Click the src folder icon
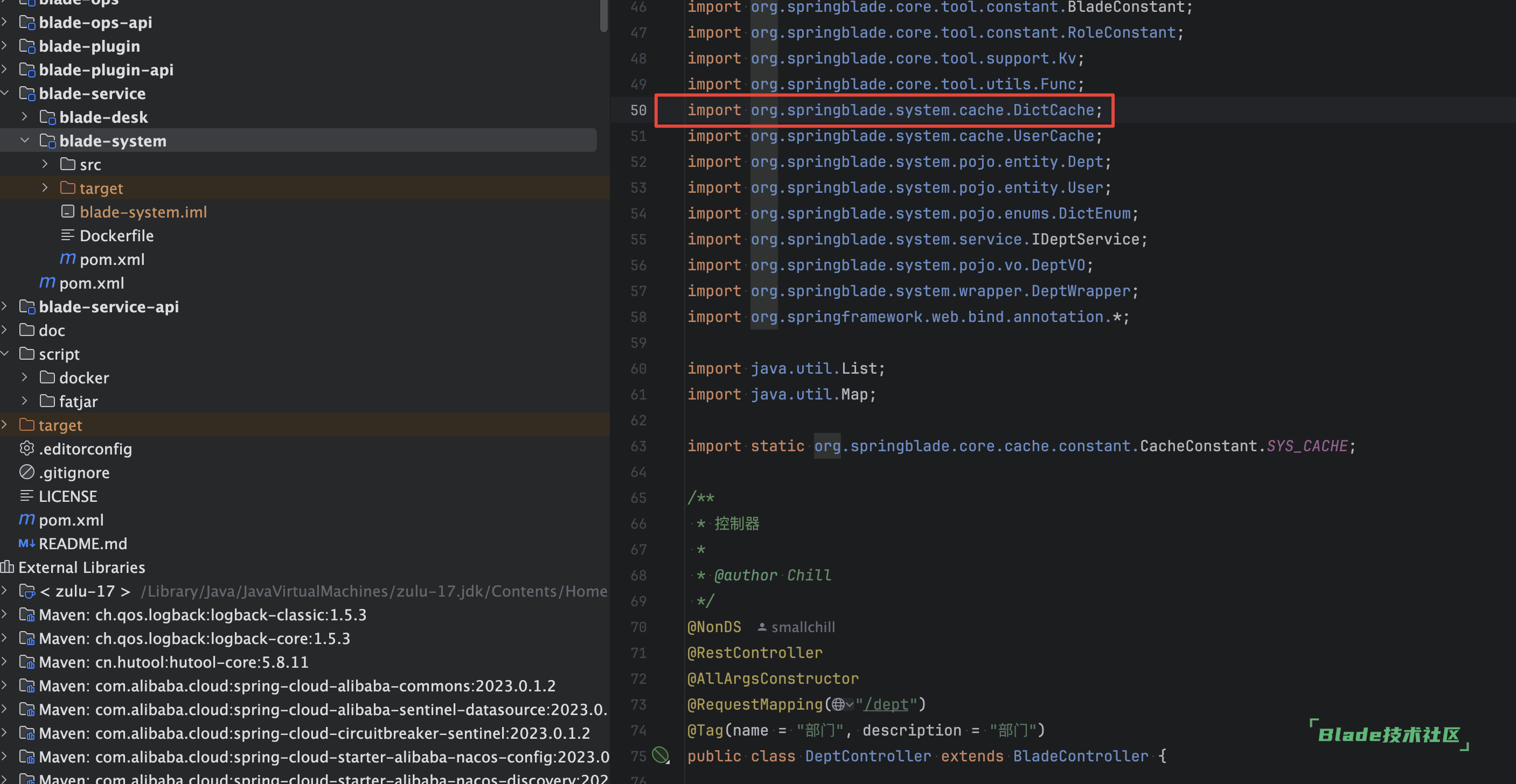1516x784 pixels. [68, 164]
